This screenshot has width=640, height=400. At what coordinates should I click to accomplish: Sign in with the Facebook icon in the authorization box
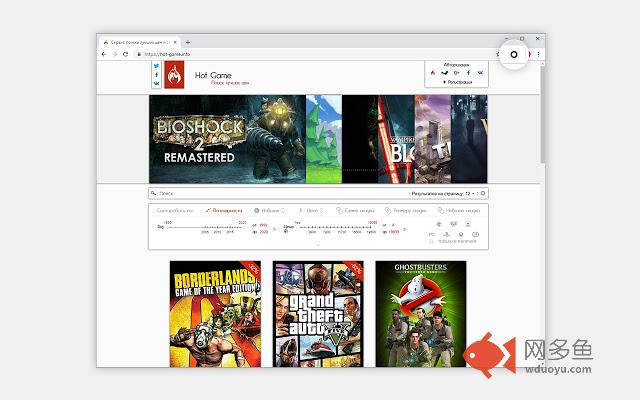[x=469, y=73]
